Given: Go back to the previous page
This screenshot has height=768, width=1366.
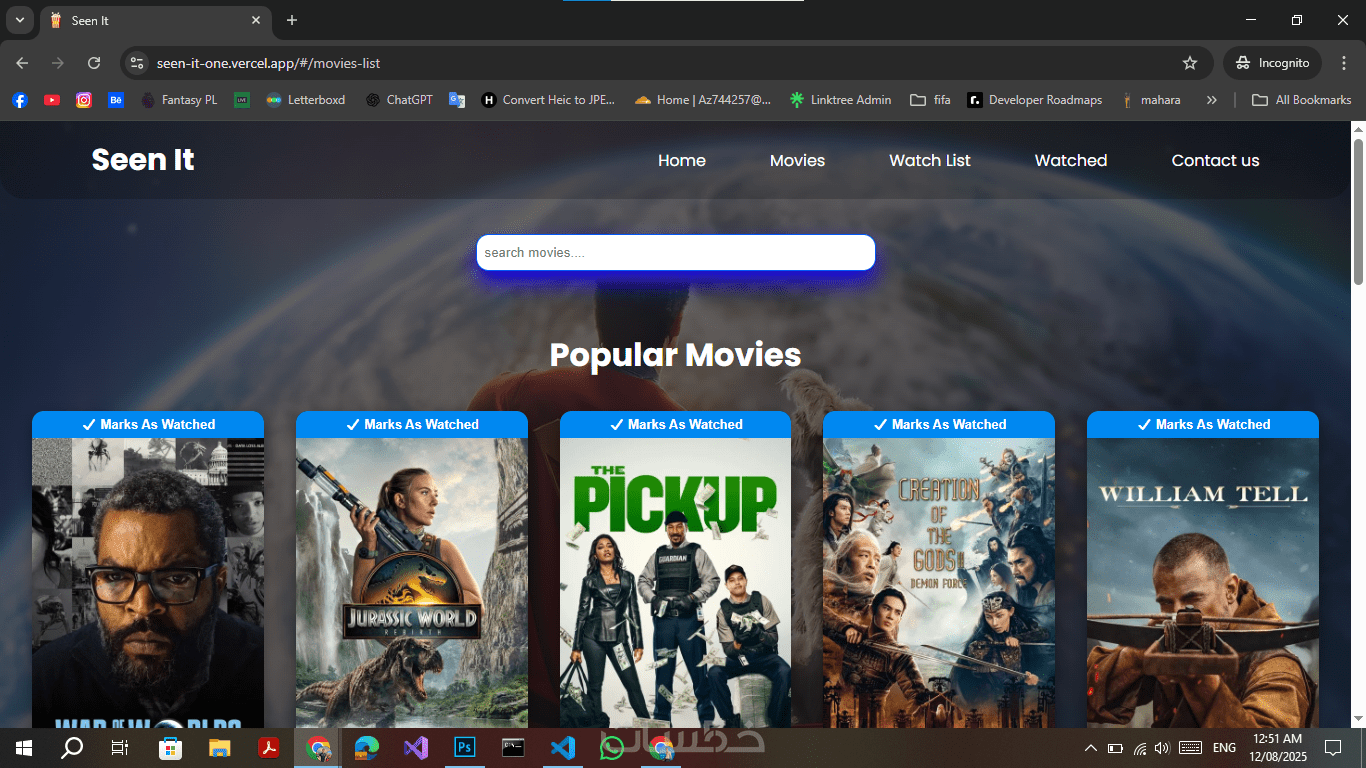Looking at the screenshot, I should point(22,63).
